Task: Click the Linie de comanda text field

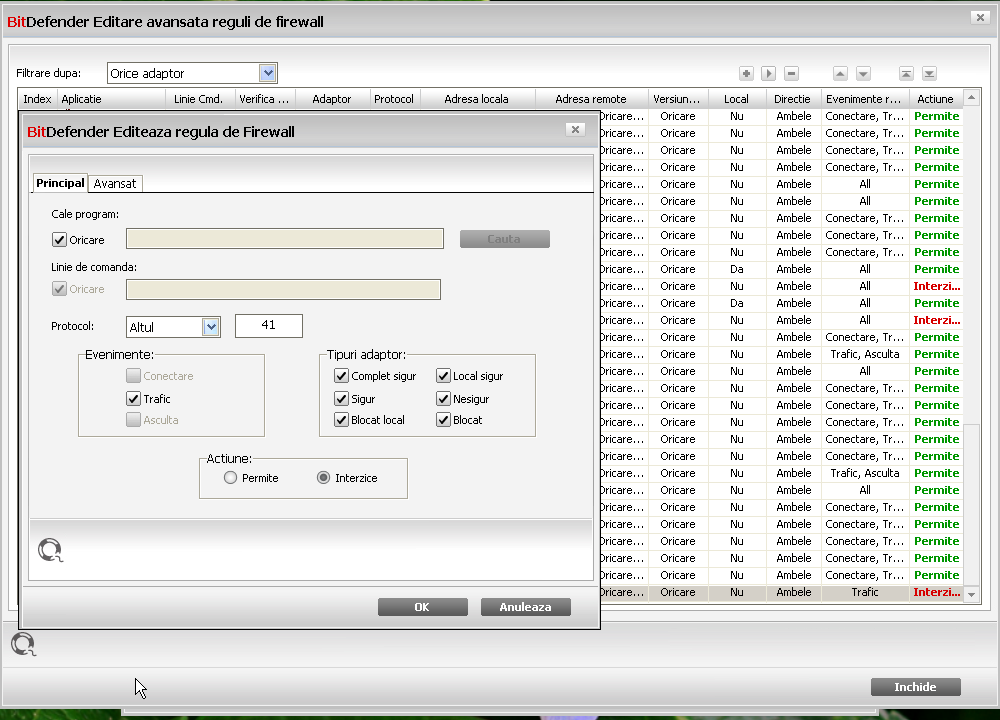Action: pyautogui.click(x=283, y=289)
